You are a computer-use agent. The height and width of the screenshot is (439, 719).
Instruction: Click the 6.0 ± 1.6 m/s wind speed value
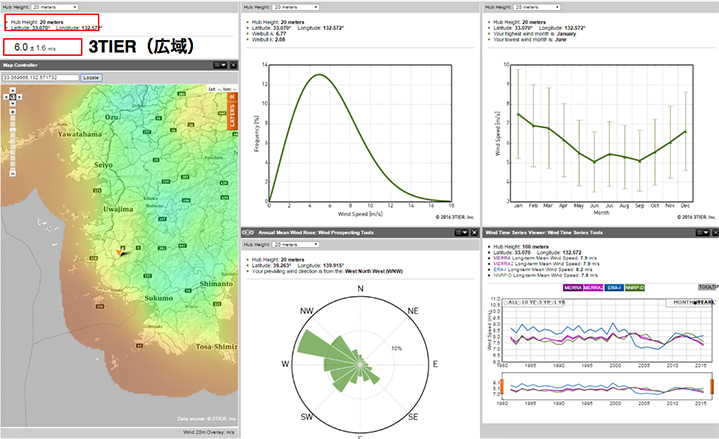point(35,47)
